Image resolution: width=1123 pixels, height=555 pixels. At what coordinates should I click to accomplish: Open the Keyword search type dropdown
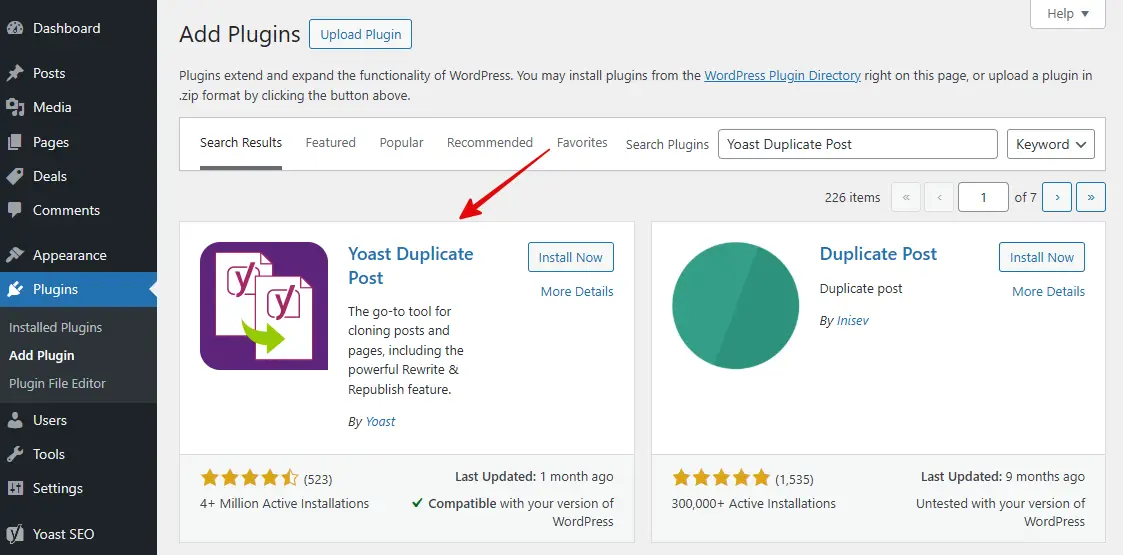click(x=1051, y=144)
